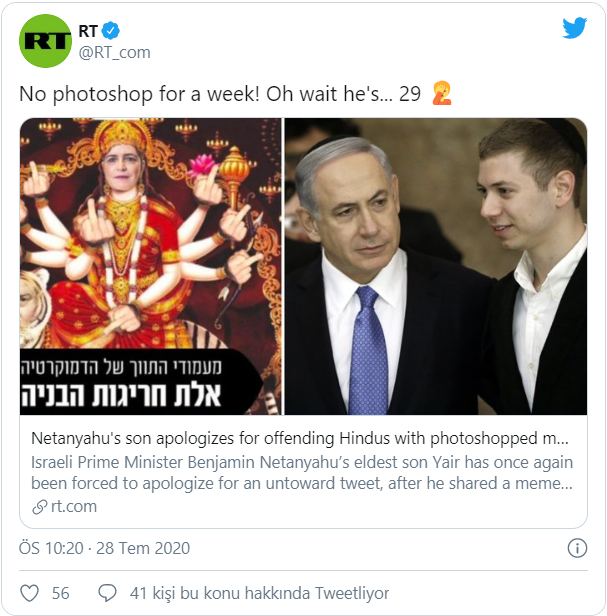Open '41 kişi bu konu hakkında Tweetliyor'
This screenshot has height=616, width=607.
[x=259, y=593]
